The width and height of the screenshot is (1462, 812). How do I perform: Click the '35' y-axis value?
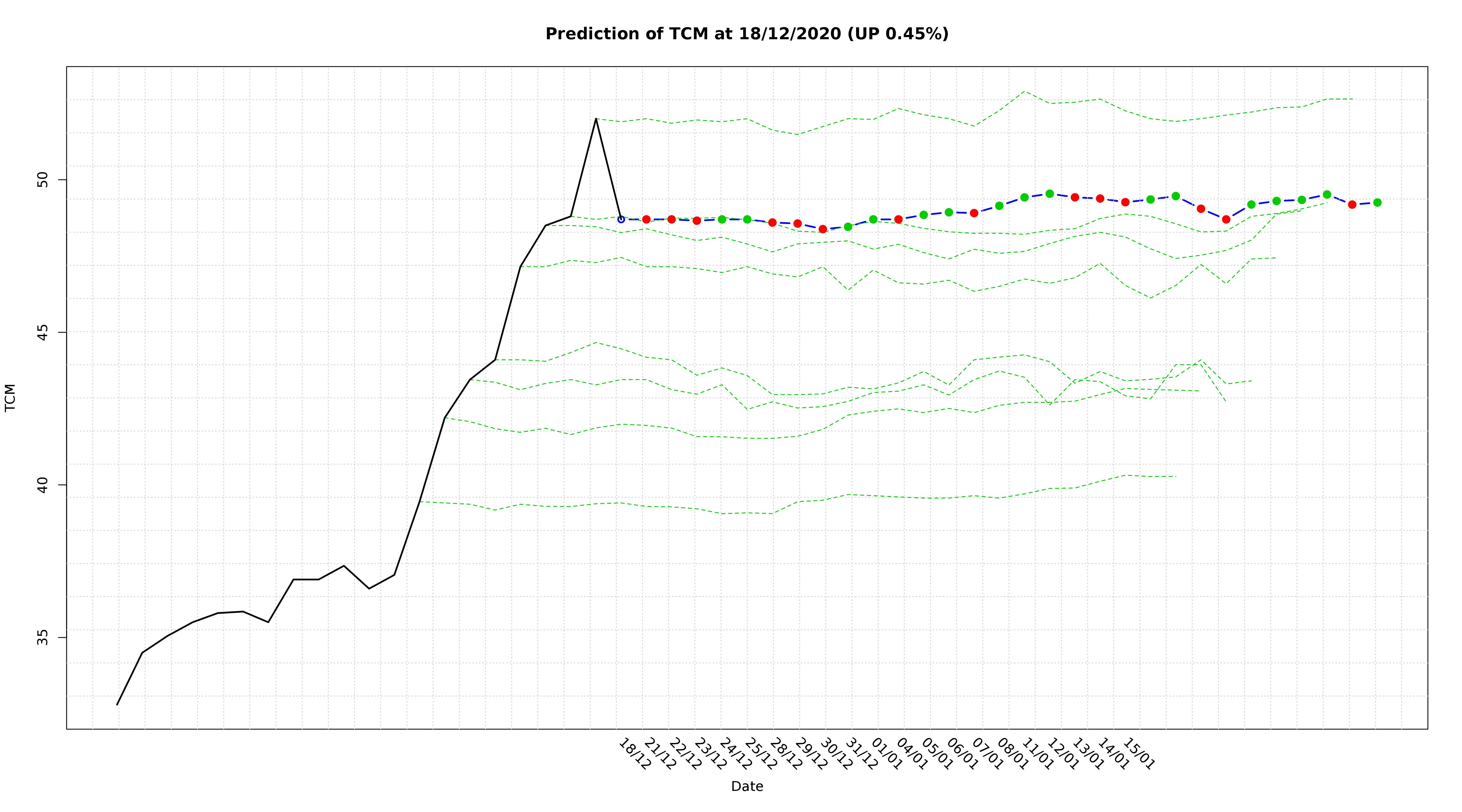(43, 637)
